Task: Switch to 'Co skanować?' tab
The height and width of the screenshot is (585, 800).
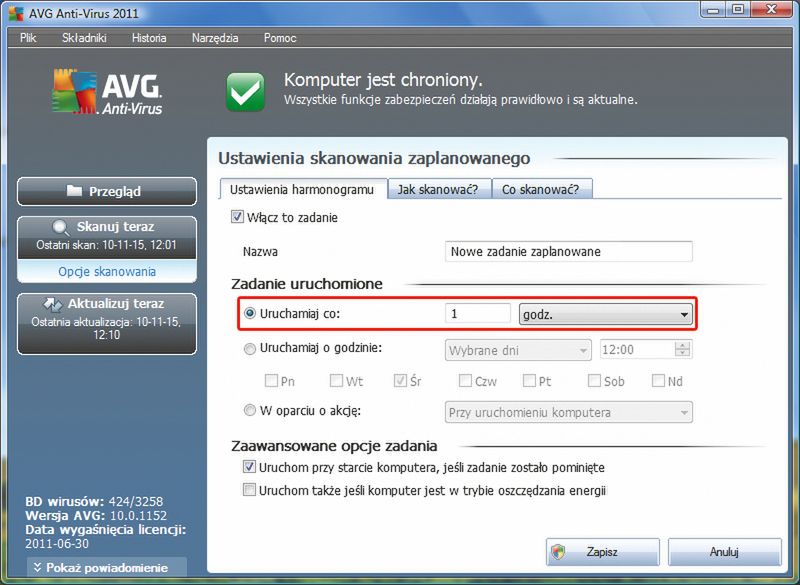Action: 541,189
